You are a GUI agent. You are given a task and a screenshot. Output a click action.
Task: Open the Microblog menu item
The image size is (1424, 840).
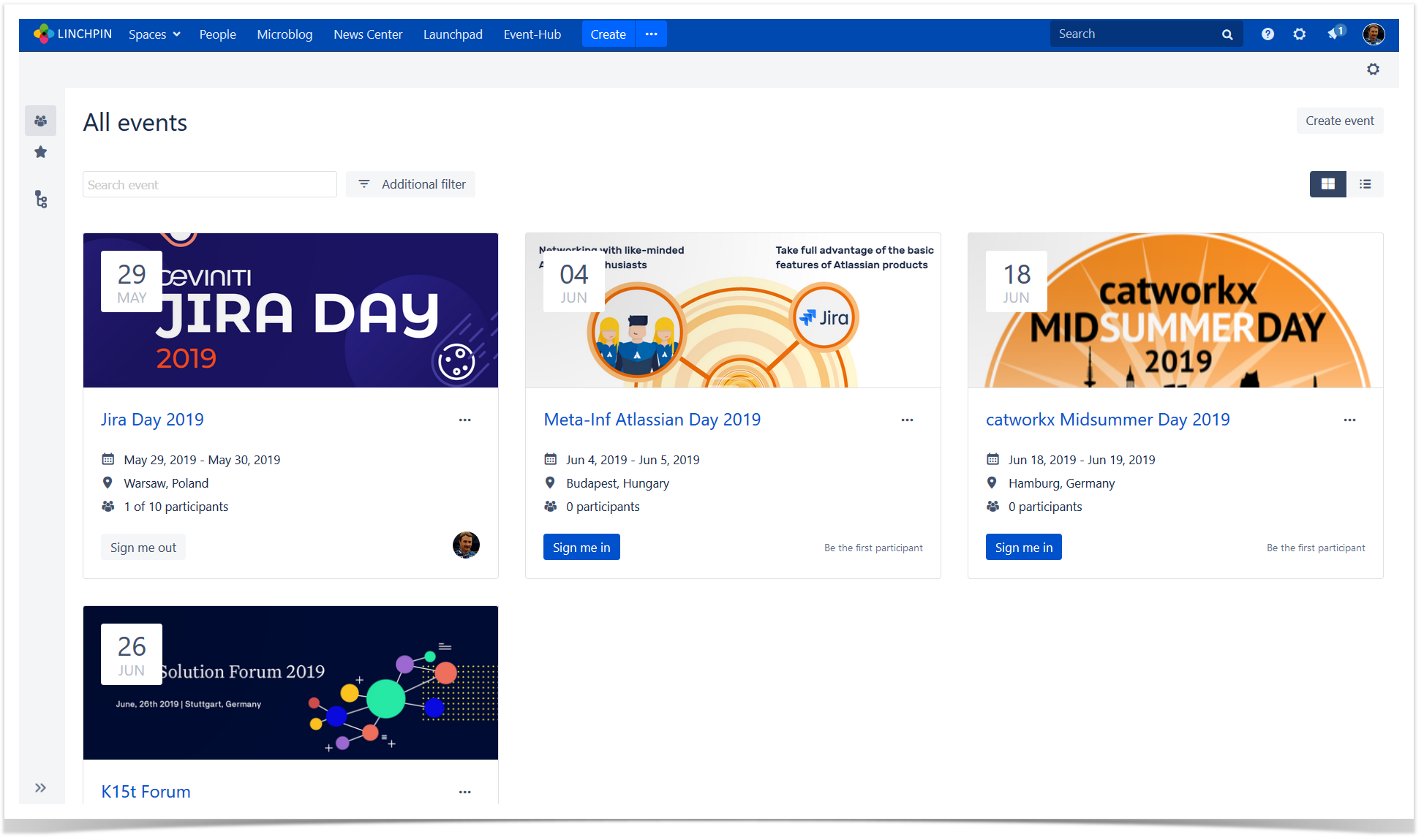click(285, 34)
